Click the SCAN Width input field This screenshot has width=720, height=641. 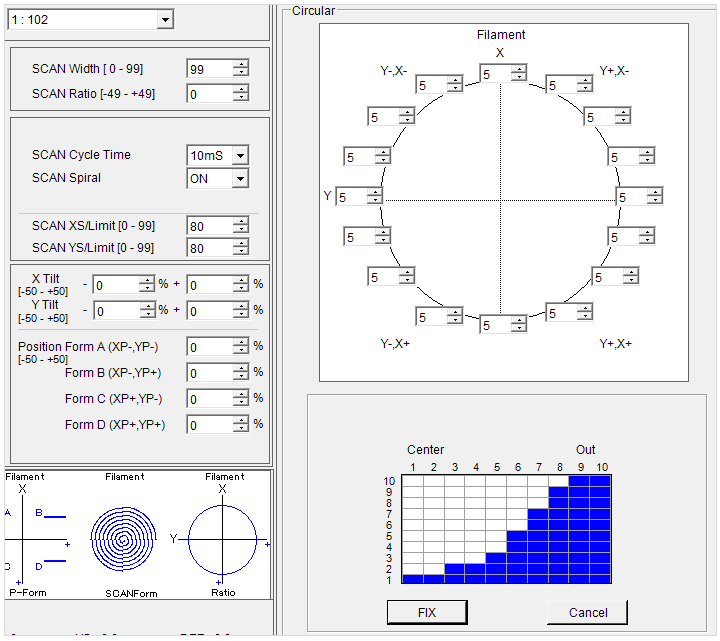click(x=209, y=69)
